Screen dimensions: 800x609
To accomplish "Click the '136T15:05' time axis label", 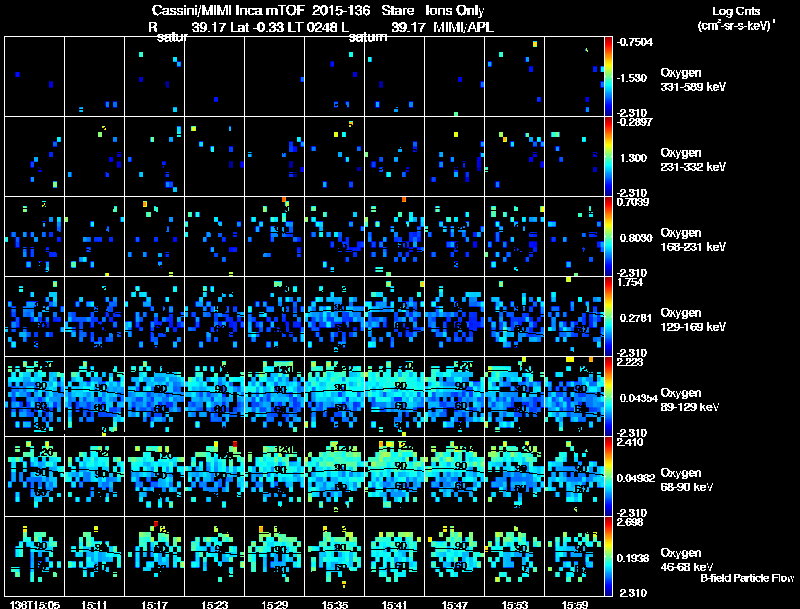I will pos(35,604).
